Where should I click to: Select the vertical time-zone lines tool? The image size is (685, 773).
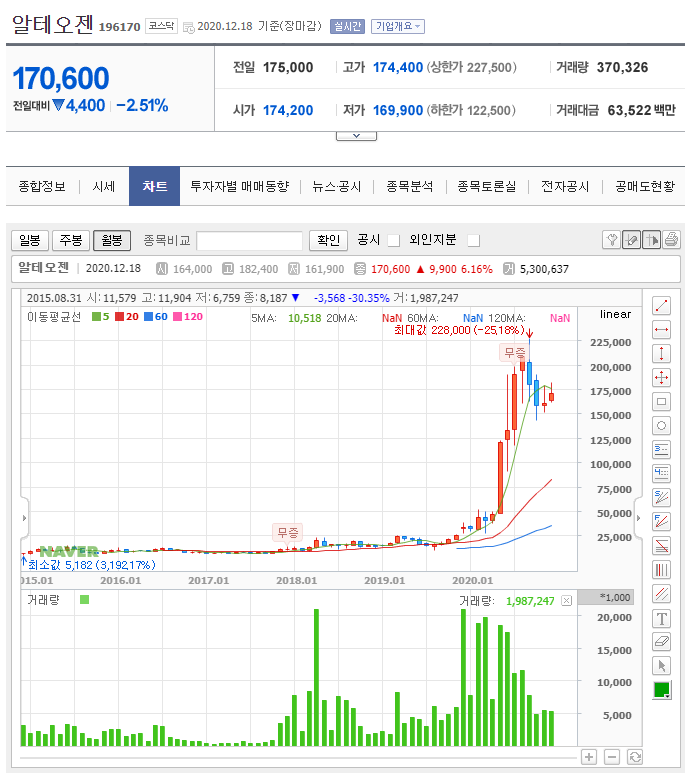pyautogui.click(x=661, y=569)
